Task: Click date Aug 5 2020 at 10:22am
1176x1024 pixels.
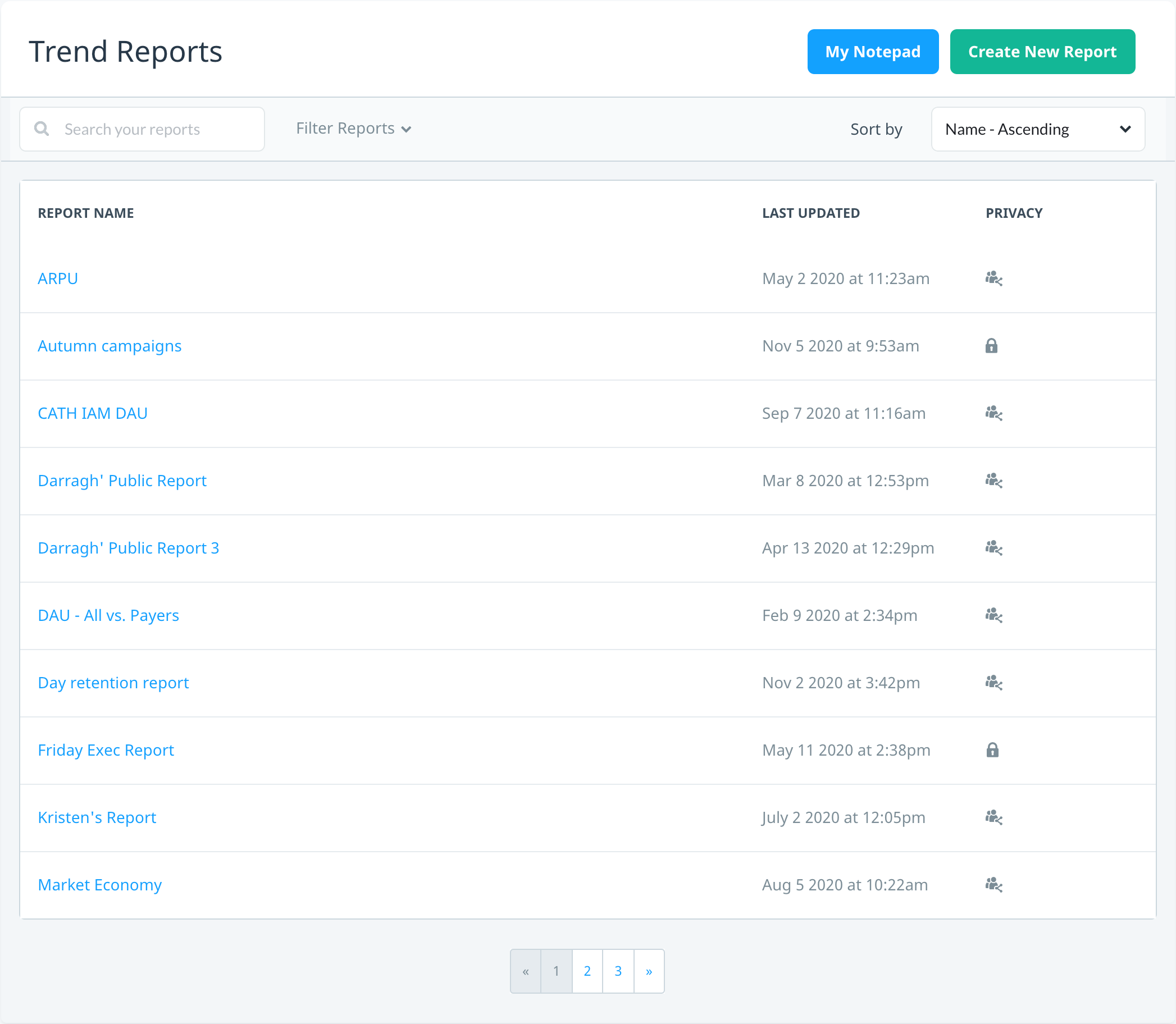Action: (845, 886)
